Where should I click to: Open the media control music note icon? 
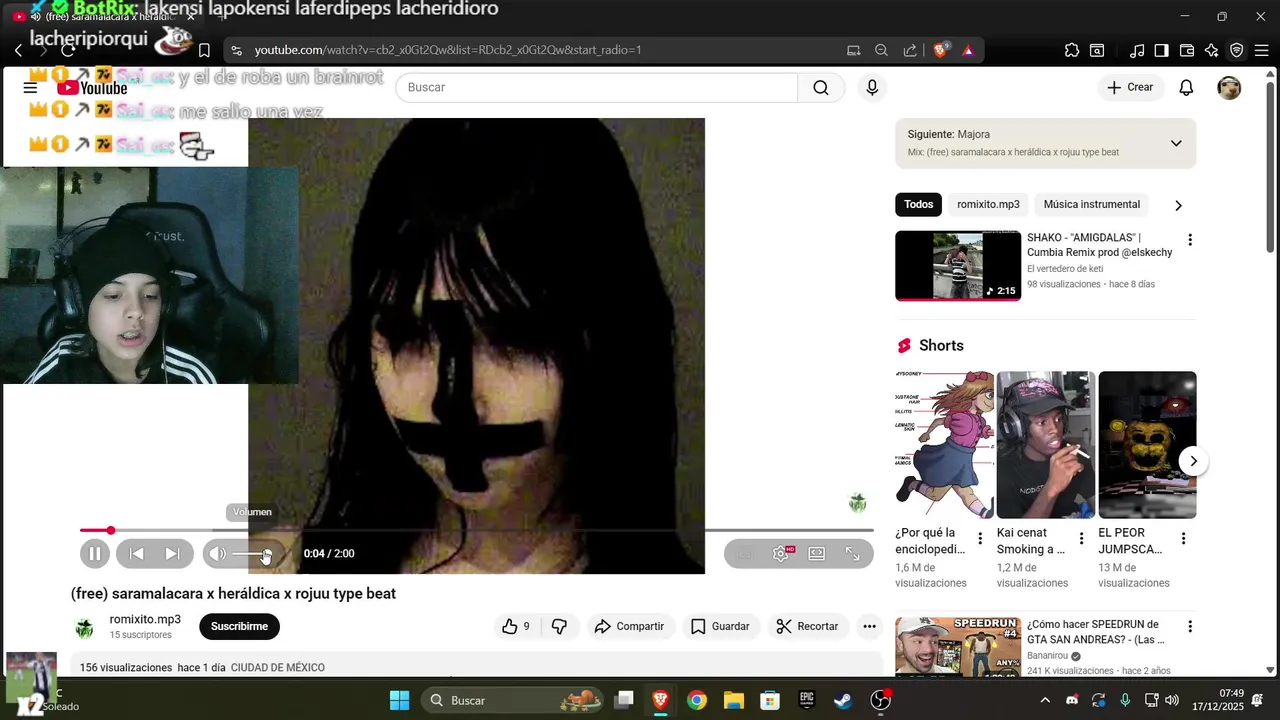click(1137, 50)
